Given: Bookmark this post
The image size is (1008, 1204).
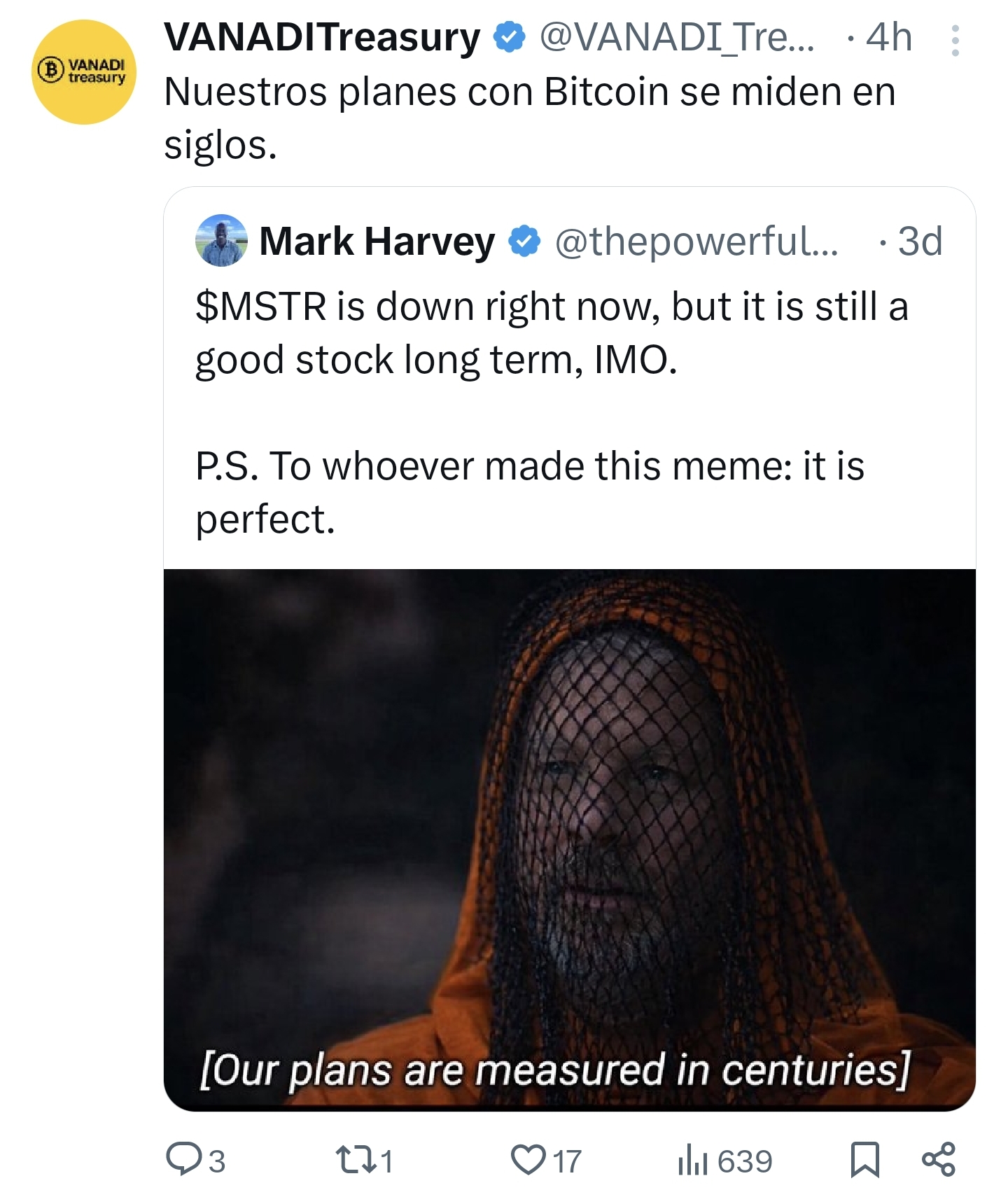Looking at the screenshot, I should coord(864,1159).
